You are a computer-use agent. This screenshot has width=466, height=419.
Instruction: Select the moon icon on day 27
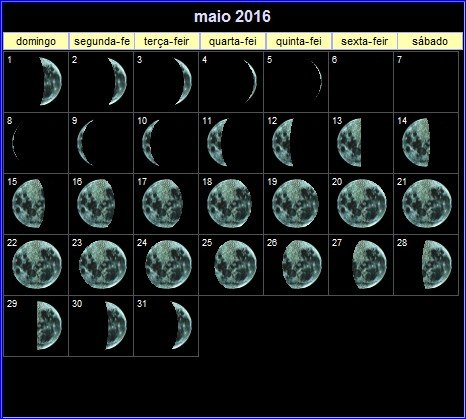370,264
